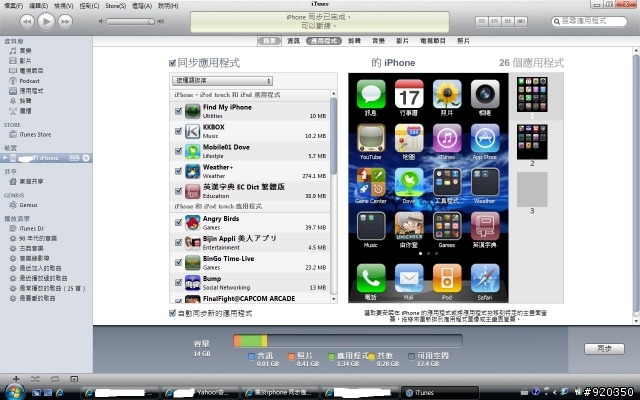Select the red dictionary app icon
The height and width of the screenshot is (400, 640).
pos(485,226)
